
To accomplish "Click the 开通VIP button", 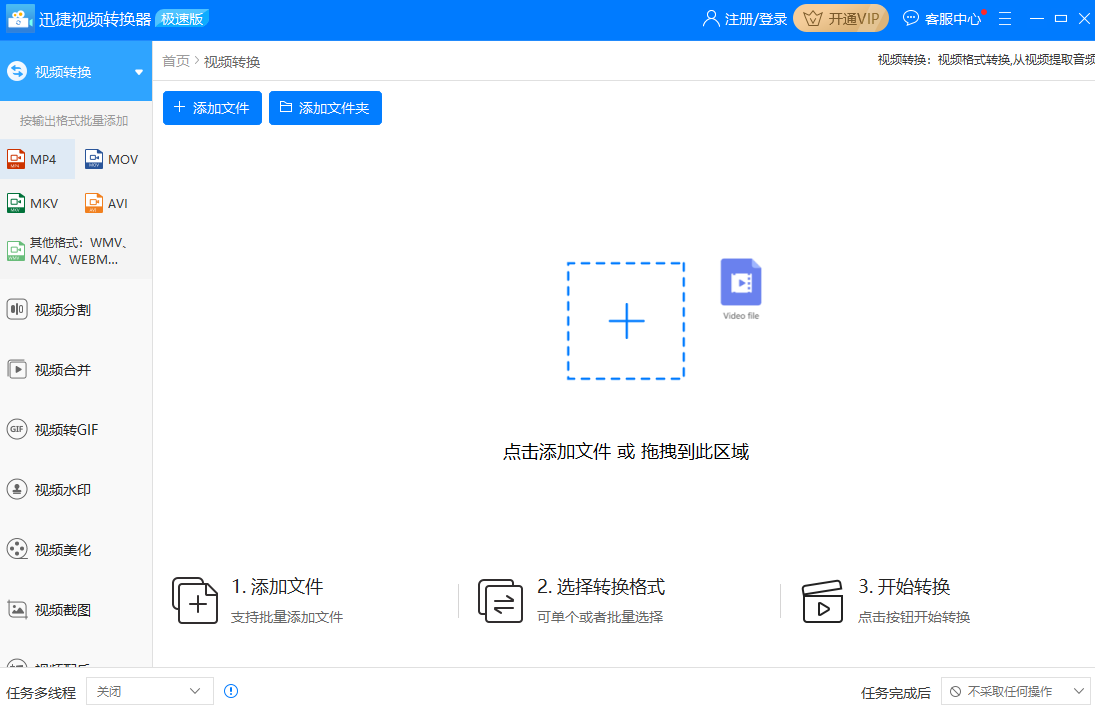I will tap(841, 18).
